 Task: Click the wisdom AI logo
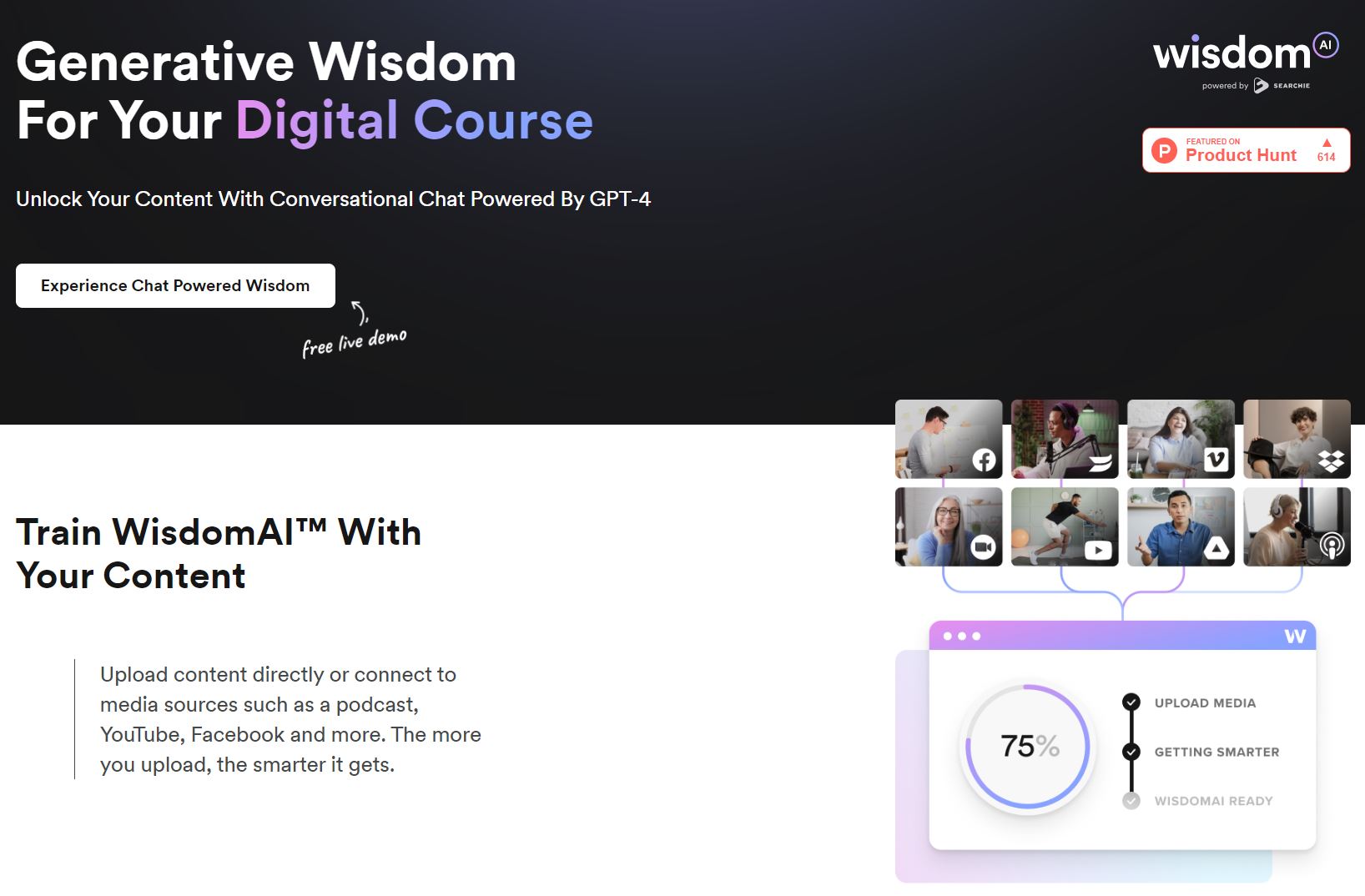coord(1246,53)
